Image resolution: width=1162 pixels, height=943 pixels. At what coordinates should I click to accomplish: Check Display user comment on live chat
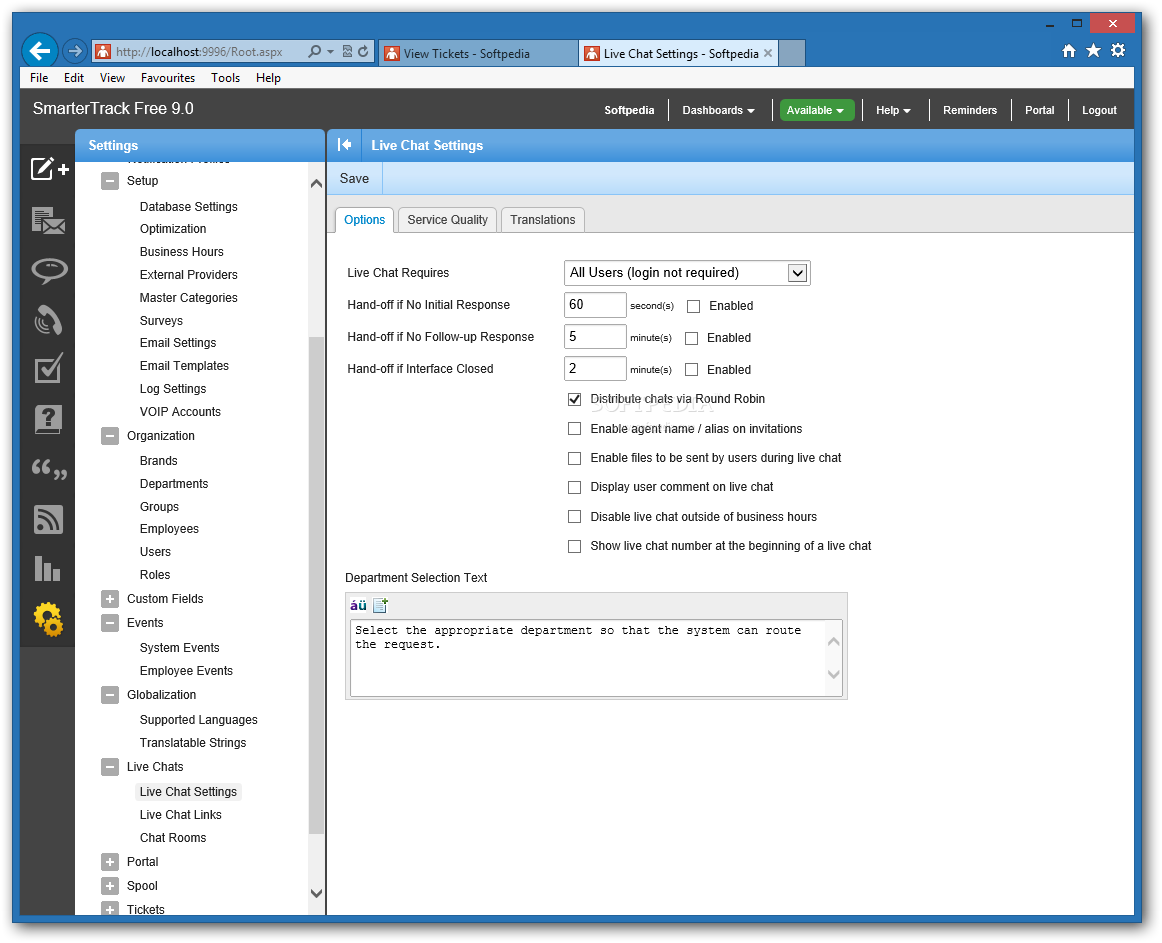574,487
